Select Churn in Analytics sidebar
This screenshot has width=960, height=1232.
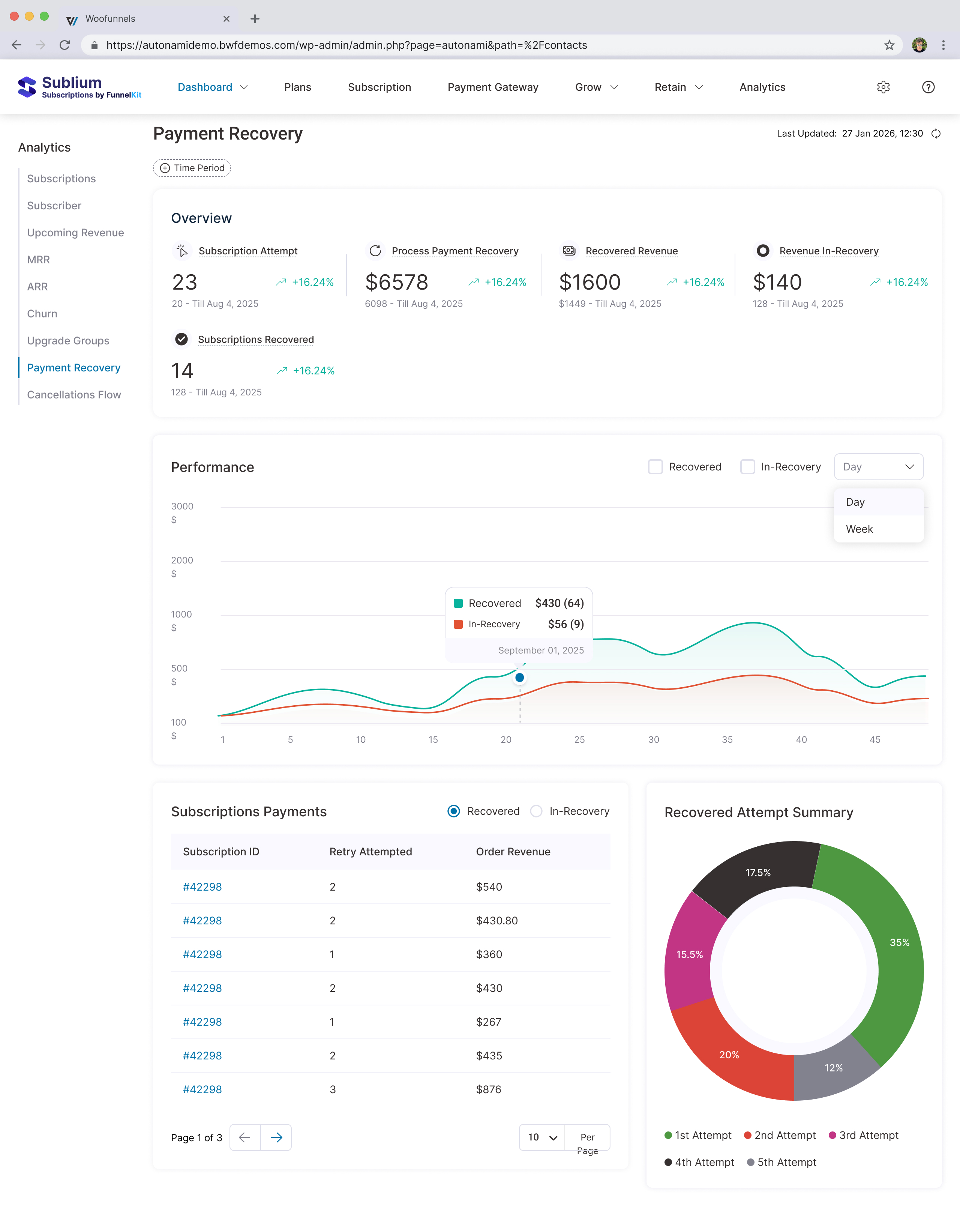point(42,314)
